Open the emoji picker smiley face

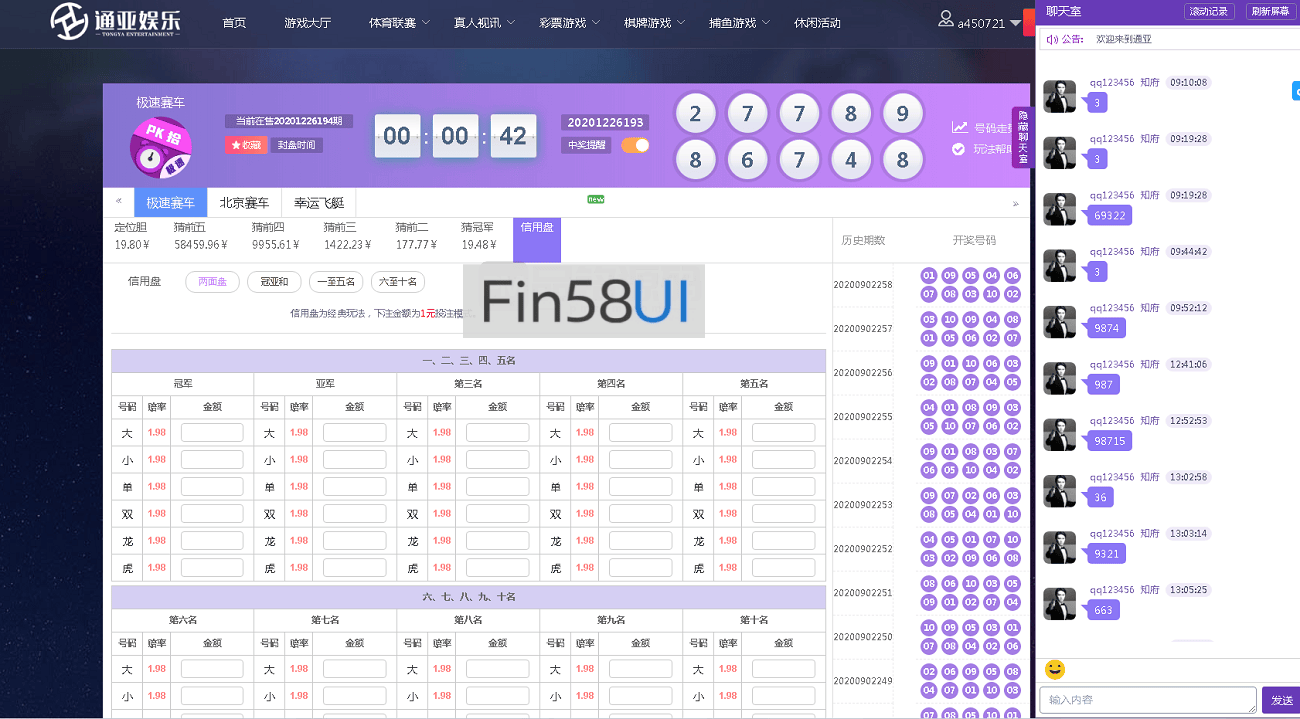point(1054,669)
